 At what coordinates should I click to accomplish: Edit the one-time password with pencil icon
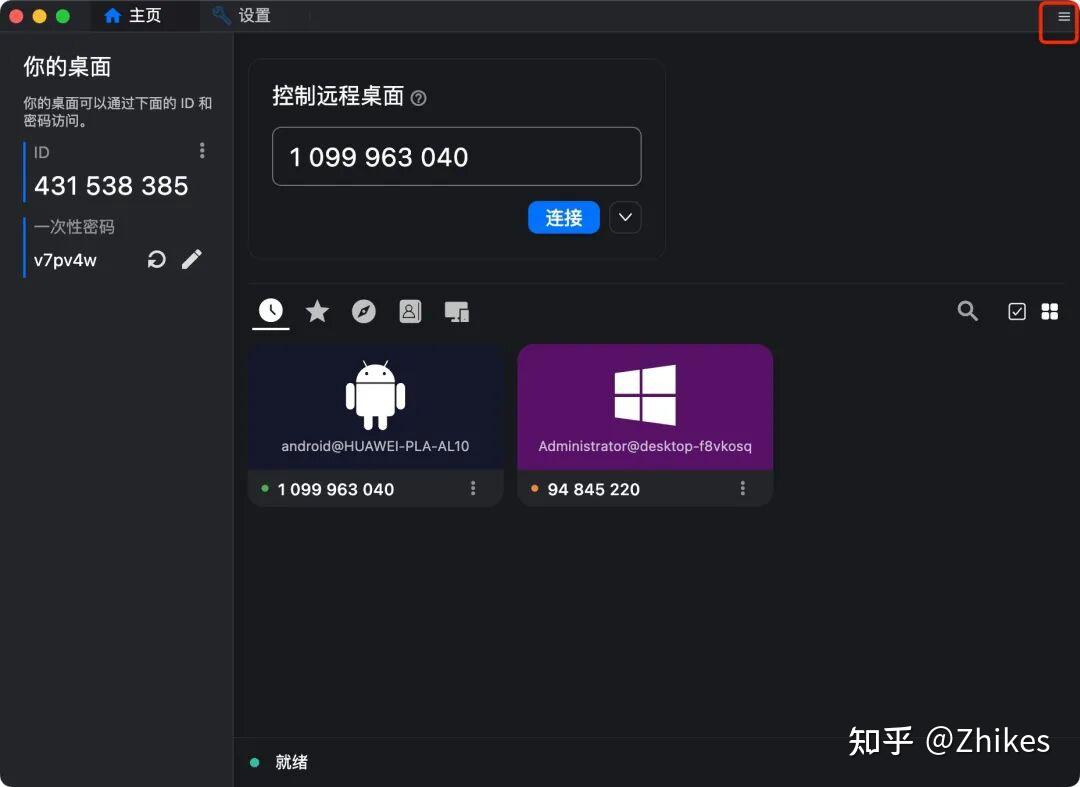click(x=192, y=260)
